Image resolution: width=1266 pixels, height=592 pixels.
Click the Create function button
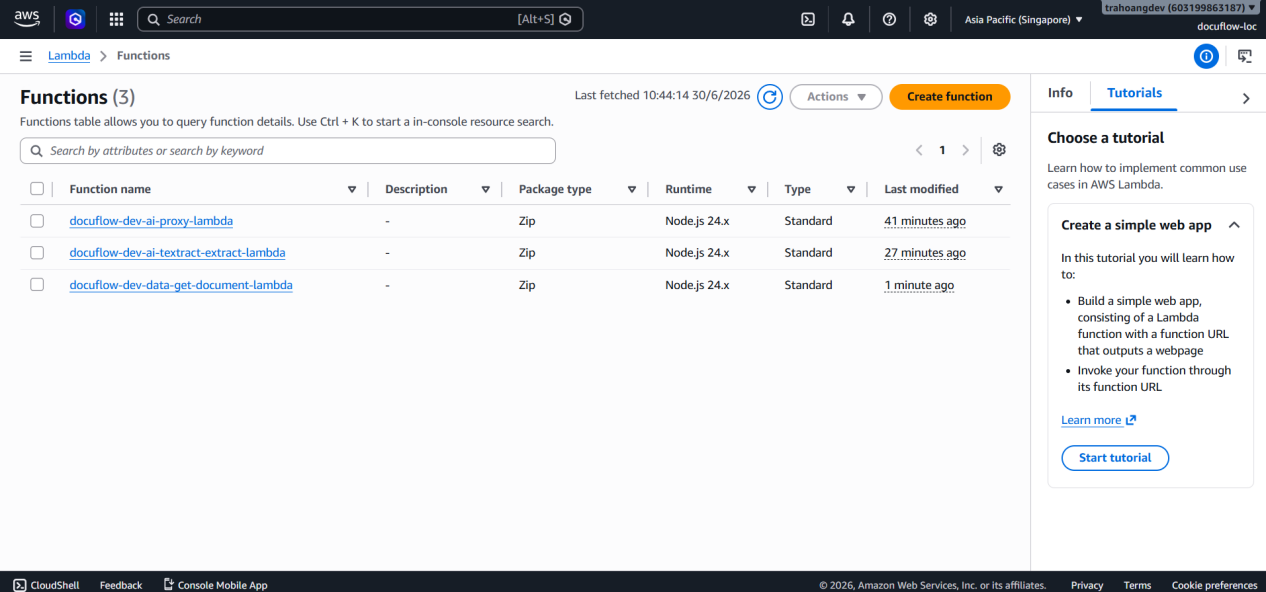[x=950, y=96]
